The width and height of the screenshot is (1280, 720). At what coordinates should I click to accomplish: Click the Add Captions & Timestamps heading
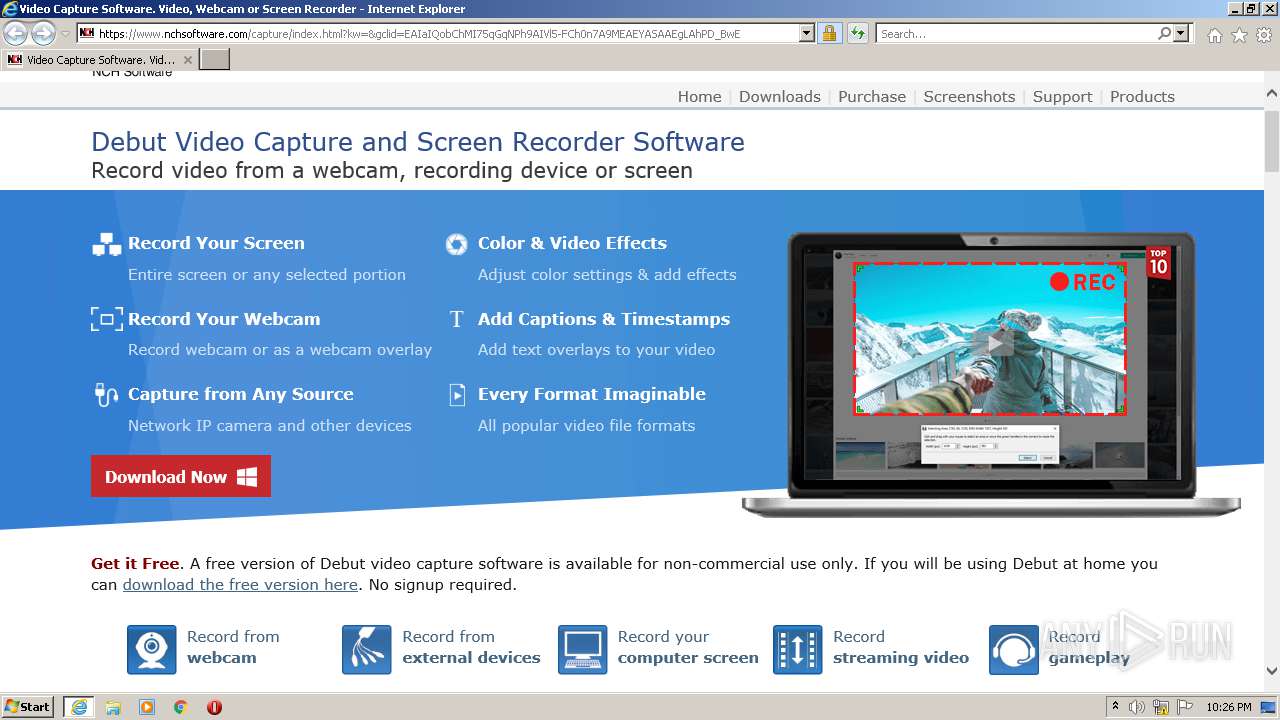(604, 319)
